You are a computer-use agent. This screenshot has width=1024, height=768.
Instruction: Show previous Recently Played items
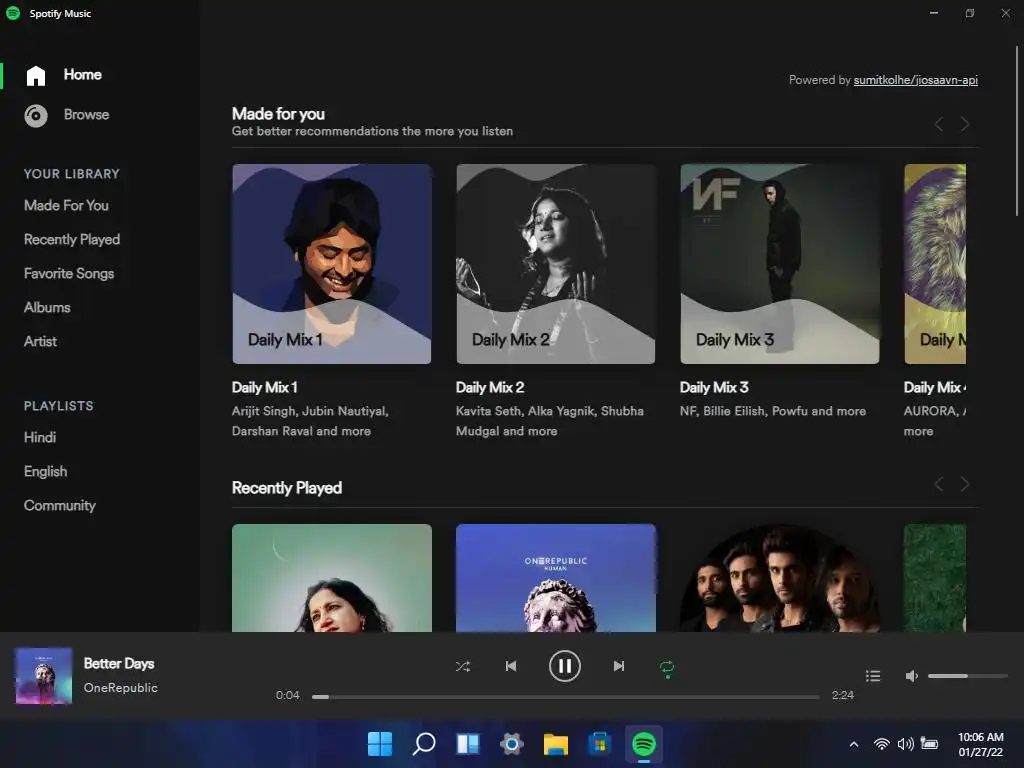938,484
